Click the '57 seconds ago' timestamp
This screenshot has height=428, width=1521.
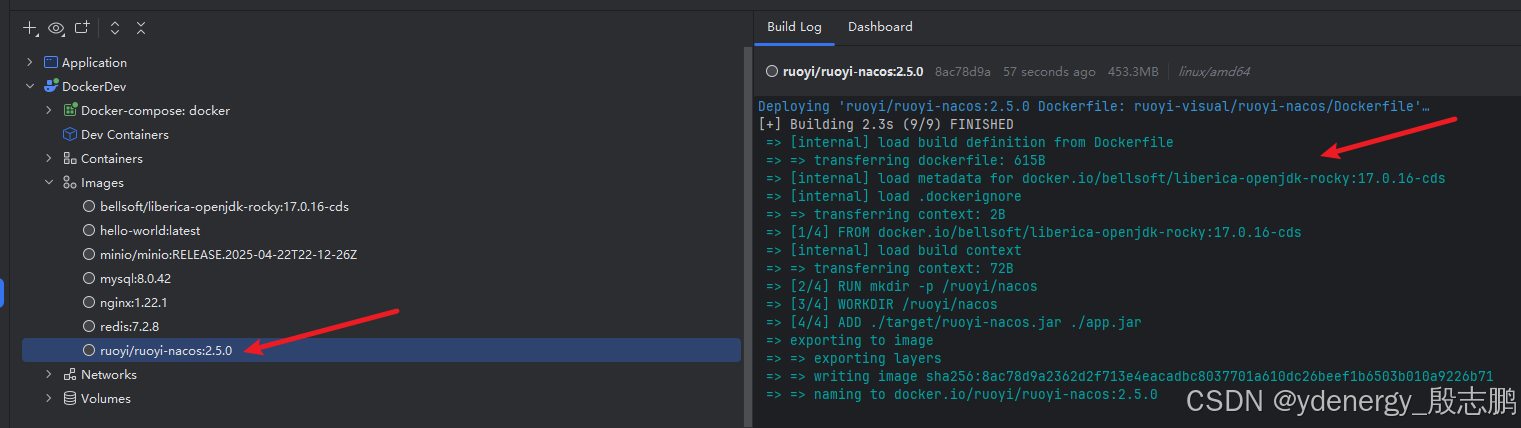pyautogui.click(x=1049, y=71)
